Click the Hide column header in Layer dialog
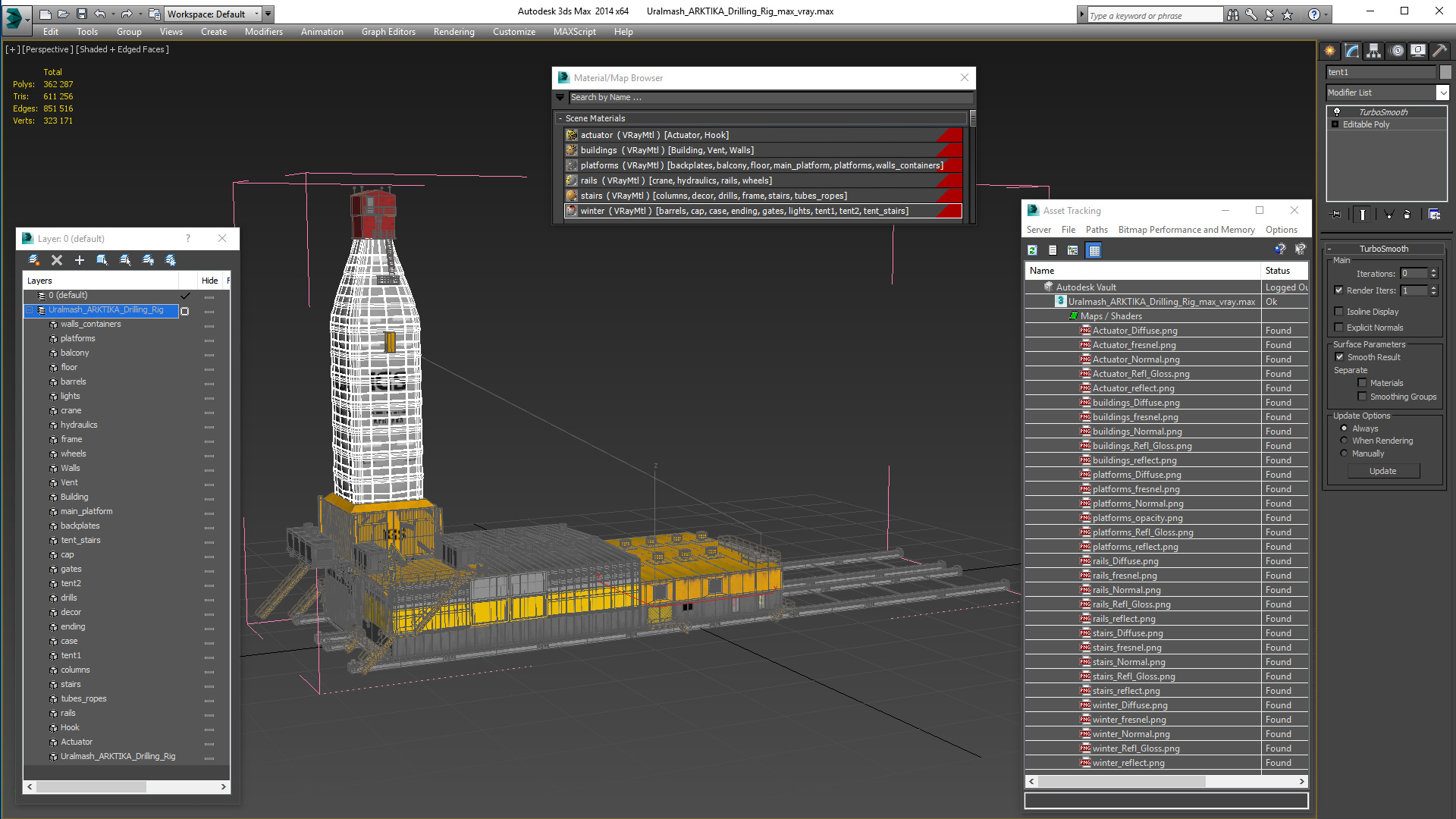The image size is (1456, 819). [210, 281]
